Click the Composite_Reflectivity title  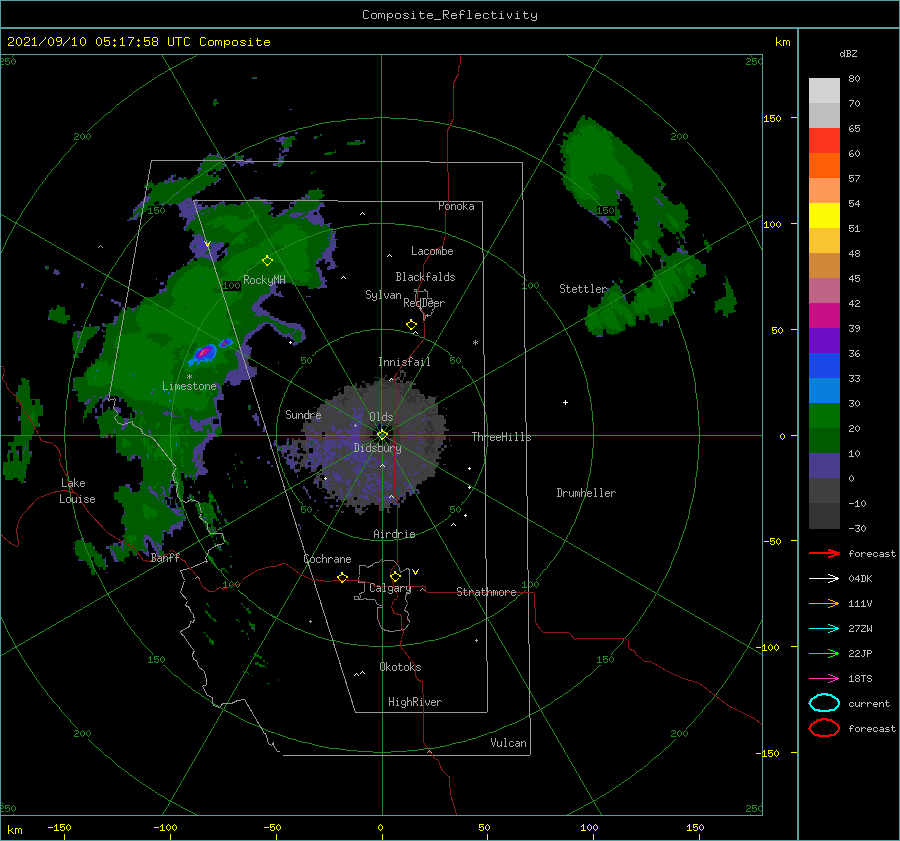click(450, 15)
